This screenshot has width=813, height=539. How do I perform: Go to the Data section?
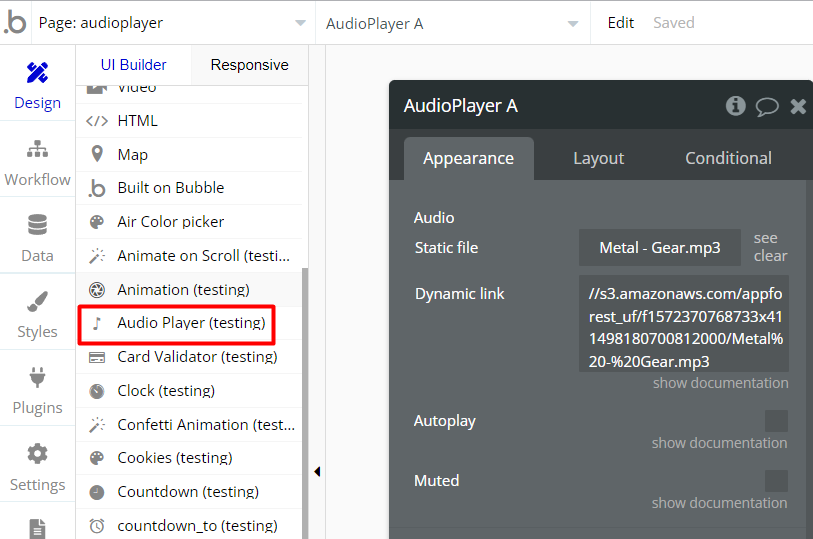click(37, 237)
